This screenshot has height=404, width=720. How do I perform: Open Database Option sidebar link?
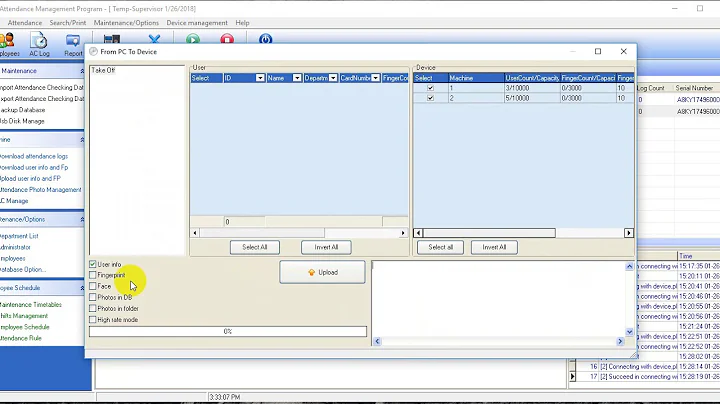tap(23, 269)
